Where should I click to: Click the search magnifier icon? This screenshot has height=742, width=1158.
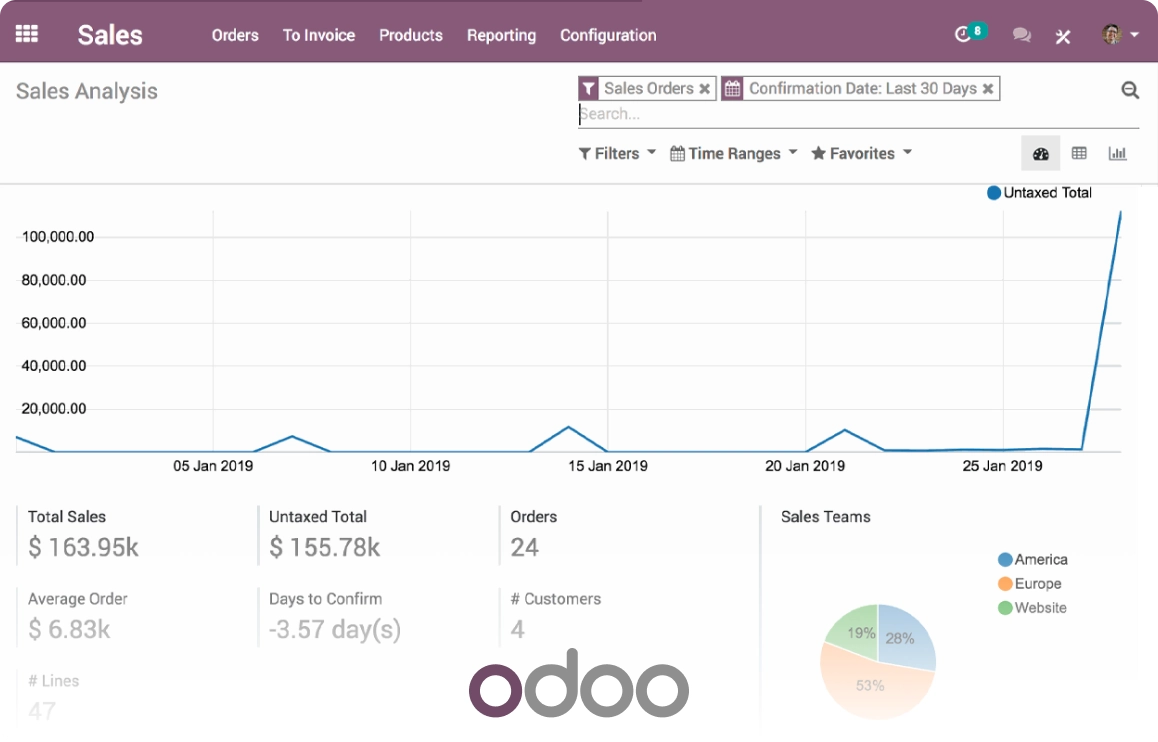coord(1130,90)
